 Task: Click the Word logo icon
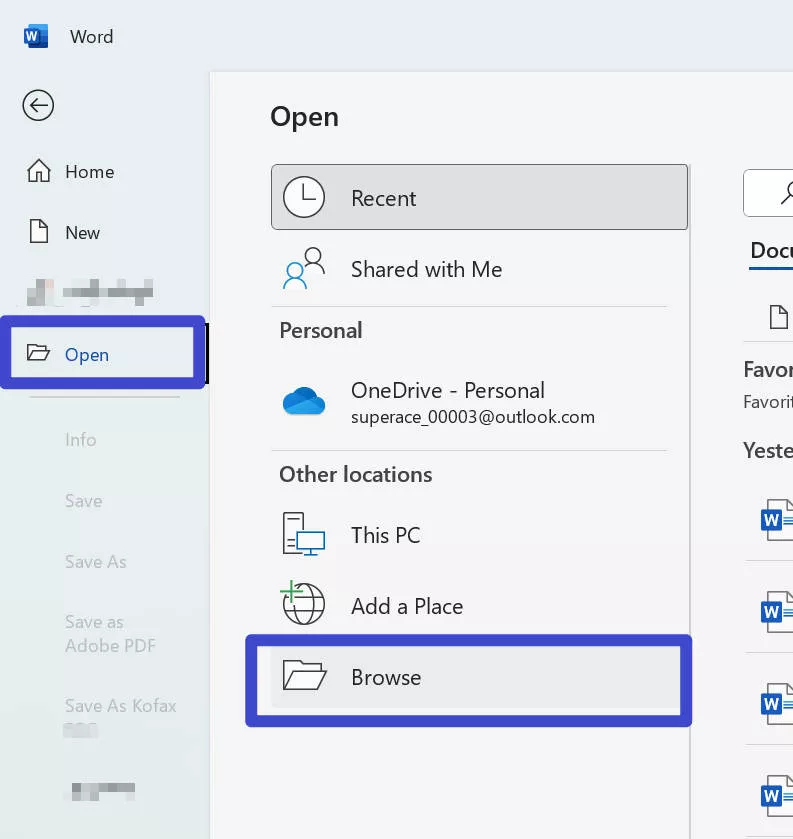(x=36, y=36)
